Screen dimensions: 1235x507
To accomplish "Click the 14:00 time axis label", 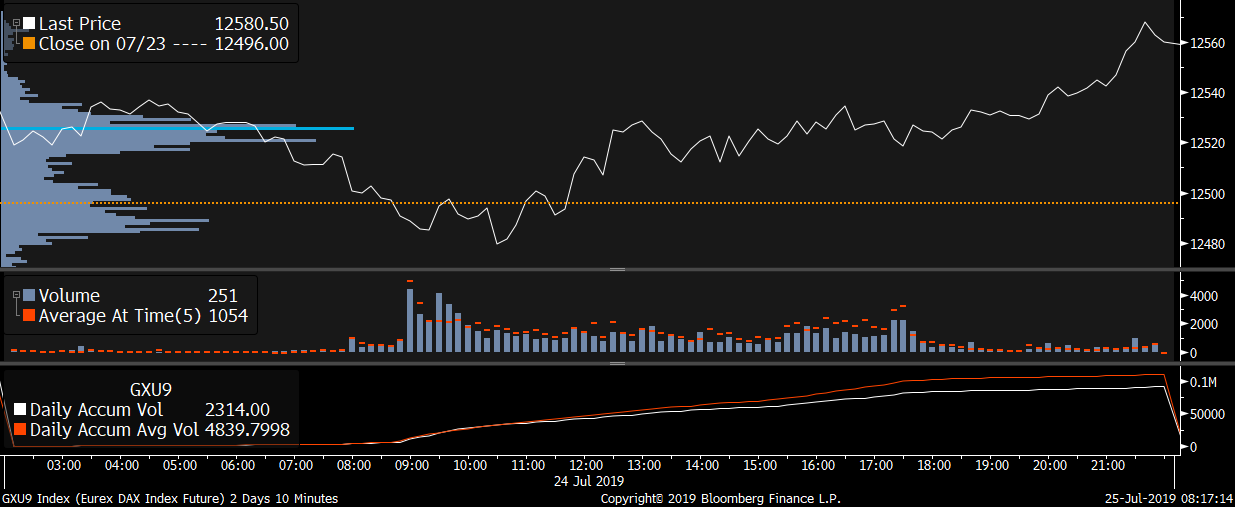I will point(702,465).
